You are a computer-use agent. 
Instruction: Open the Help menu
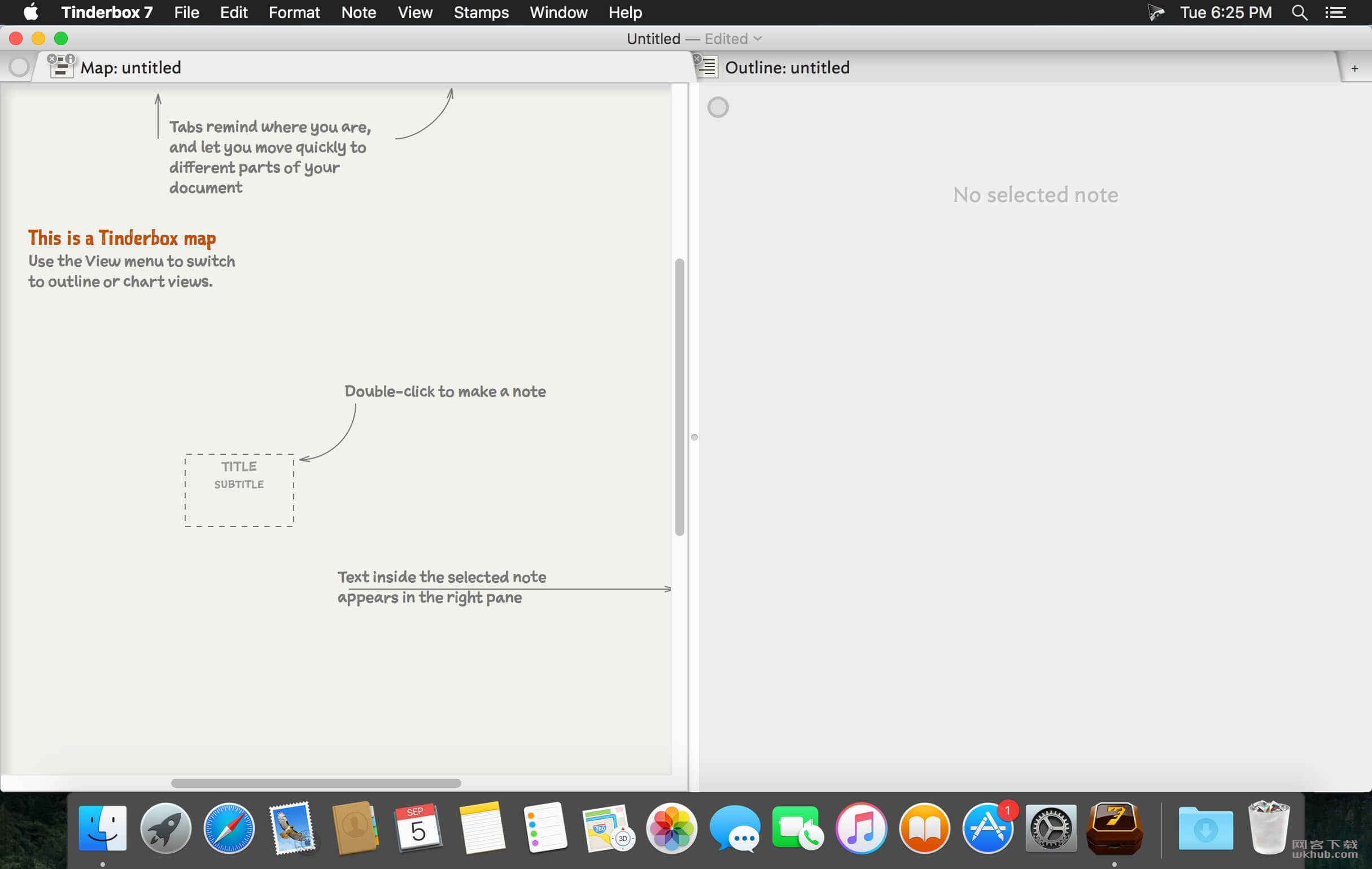625,12
